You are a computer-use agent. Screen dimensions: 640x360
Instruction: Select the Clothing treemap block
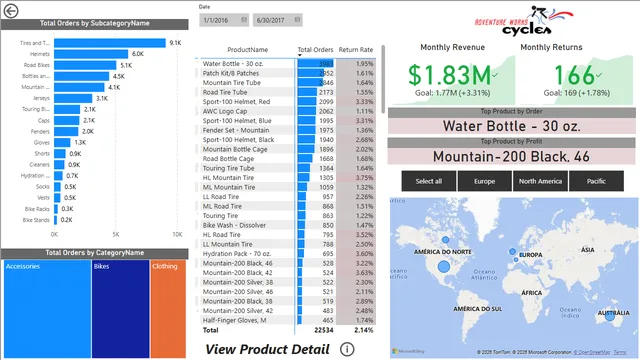[168, 309]
